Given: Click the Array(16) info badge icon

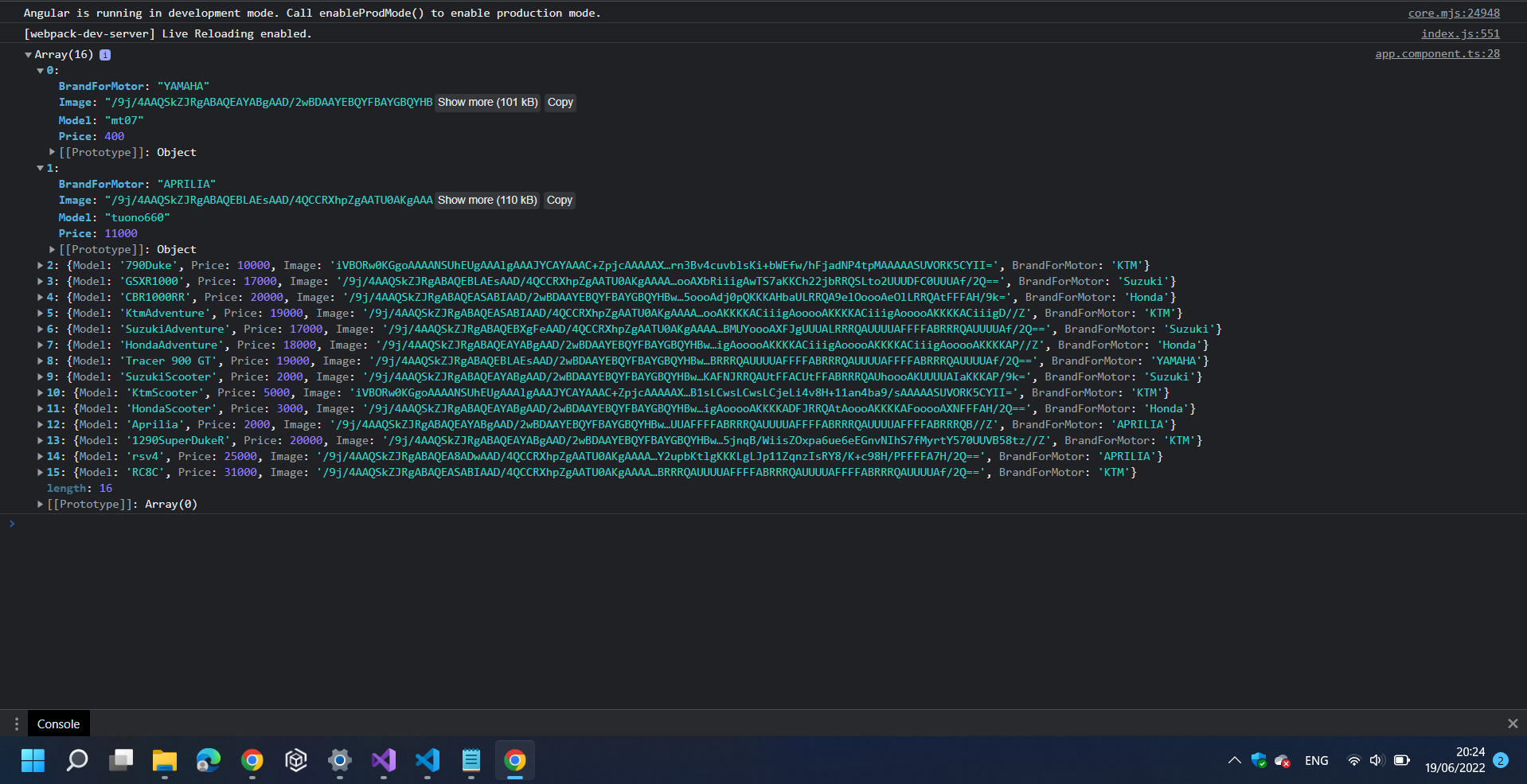Looking at the screenshot, I should click(x=105, y=55).
